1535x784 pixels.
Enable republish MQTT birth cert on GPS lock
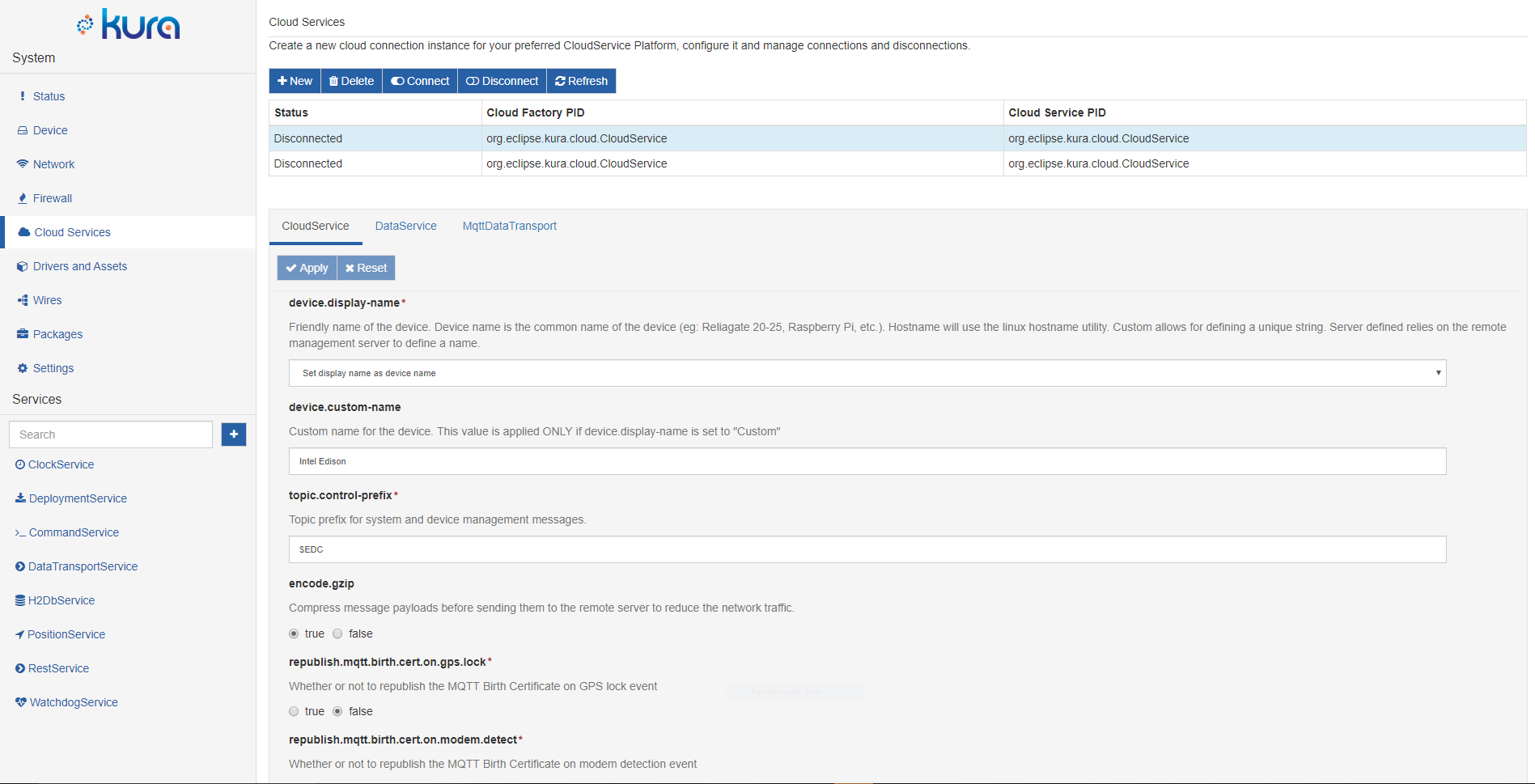click(293, 711)
